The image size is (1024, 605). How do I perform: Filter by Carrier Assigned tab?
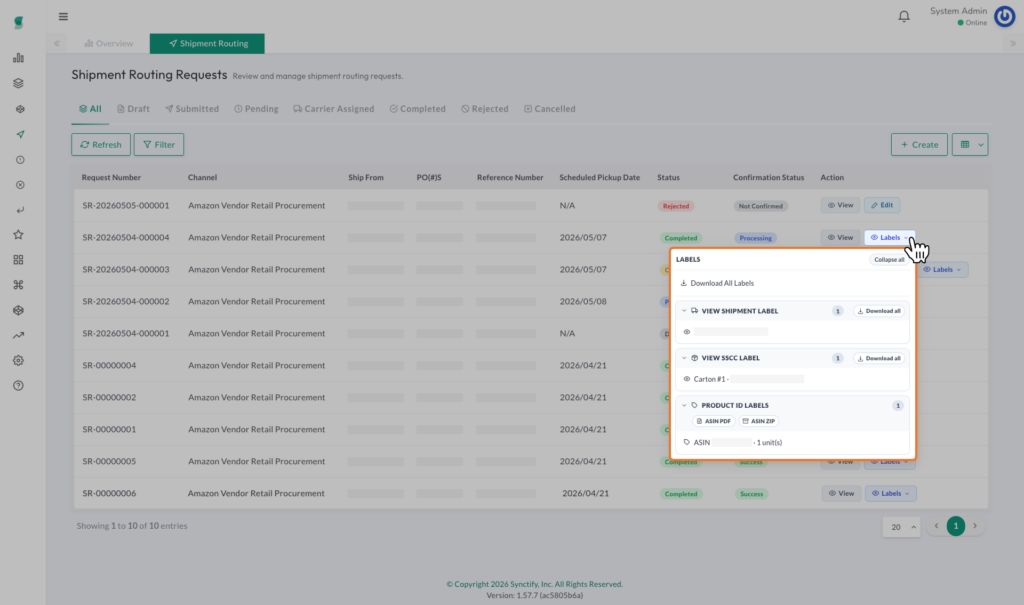pyautogui.click(x=334, y=109)
